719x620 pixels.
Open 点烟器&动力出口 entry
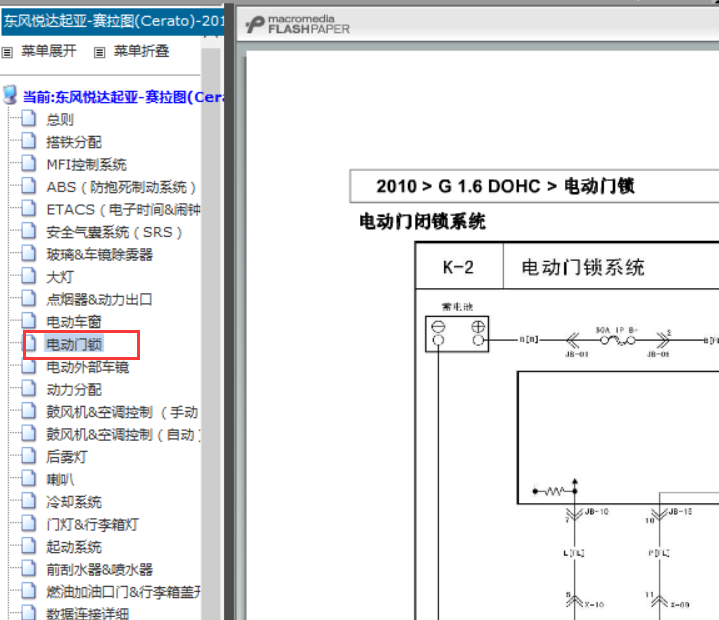(99, 299)
